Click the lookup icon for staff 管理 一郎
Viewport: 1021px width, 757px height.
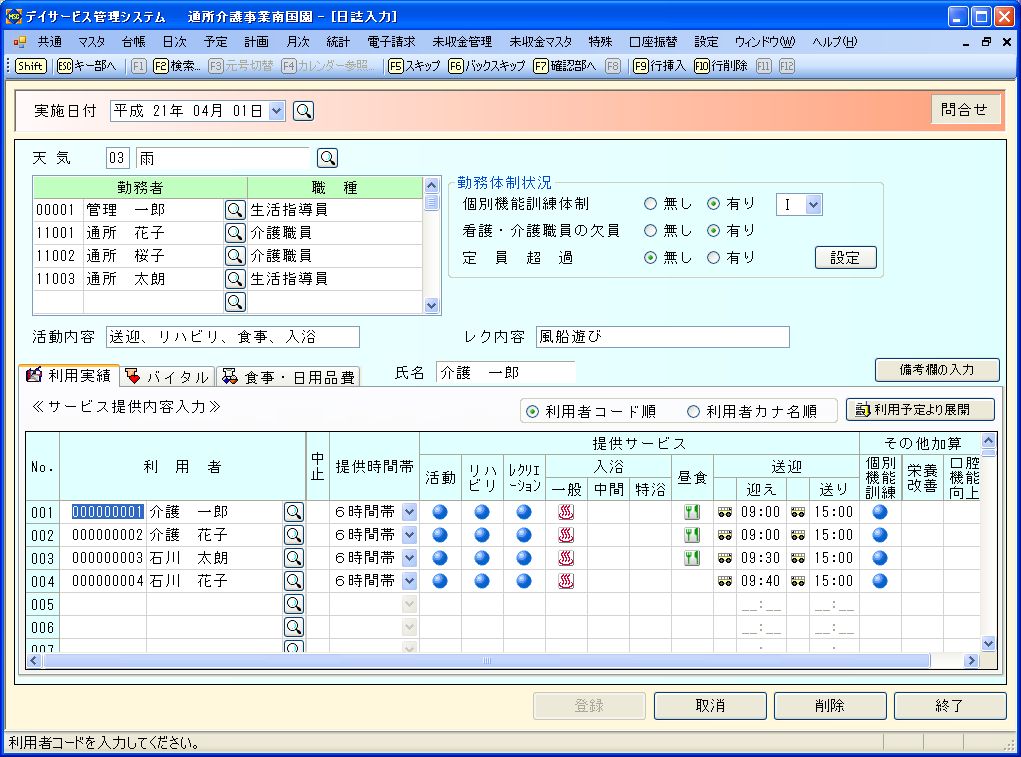coord(234,210)
